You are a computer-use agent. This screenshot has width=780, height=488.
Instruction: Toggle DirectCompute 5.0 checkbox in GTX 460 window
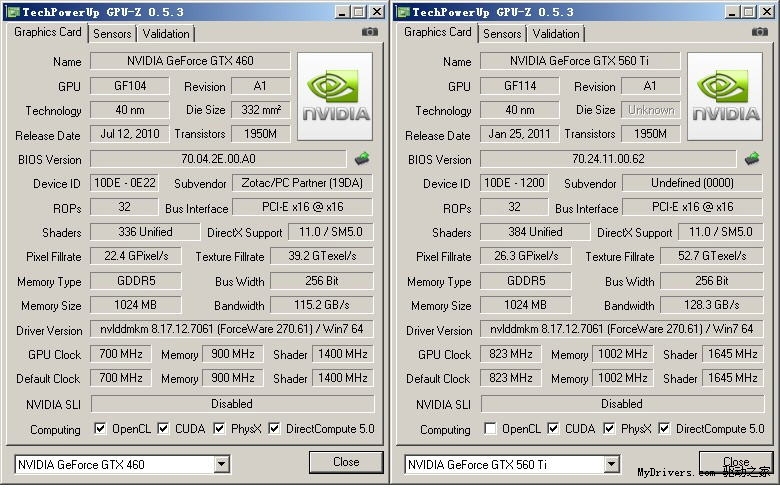pyautogui.click(x=274, y=429)
